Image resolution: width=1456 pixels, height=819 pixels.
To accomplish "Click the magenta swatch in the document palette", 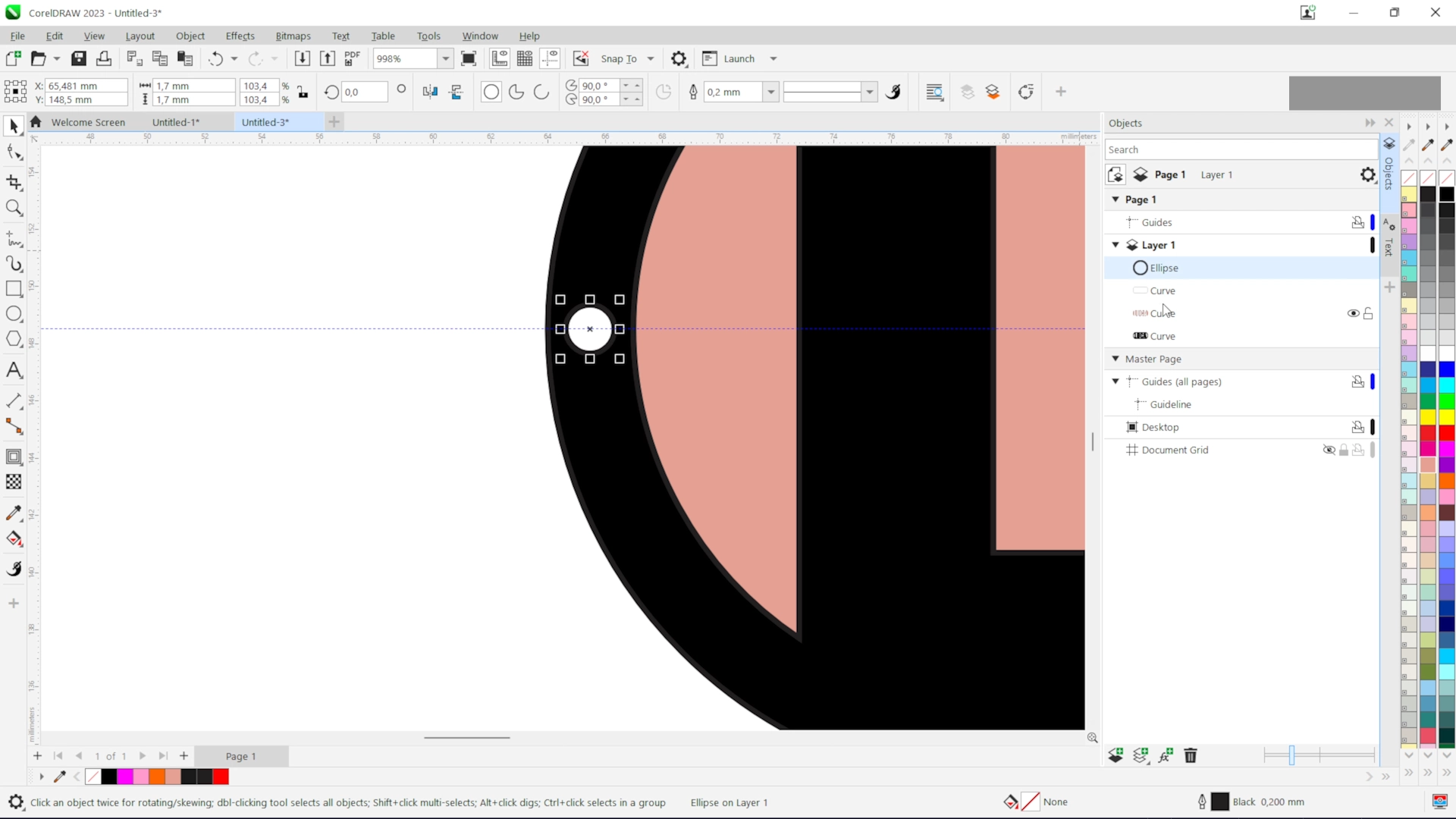I will [125, 777].
